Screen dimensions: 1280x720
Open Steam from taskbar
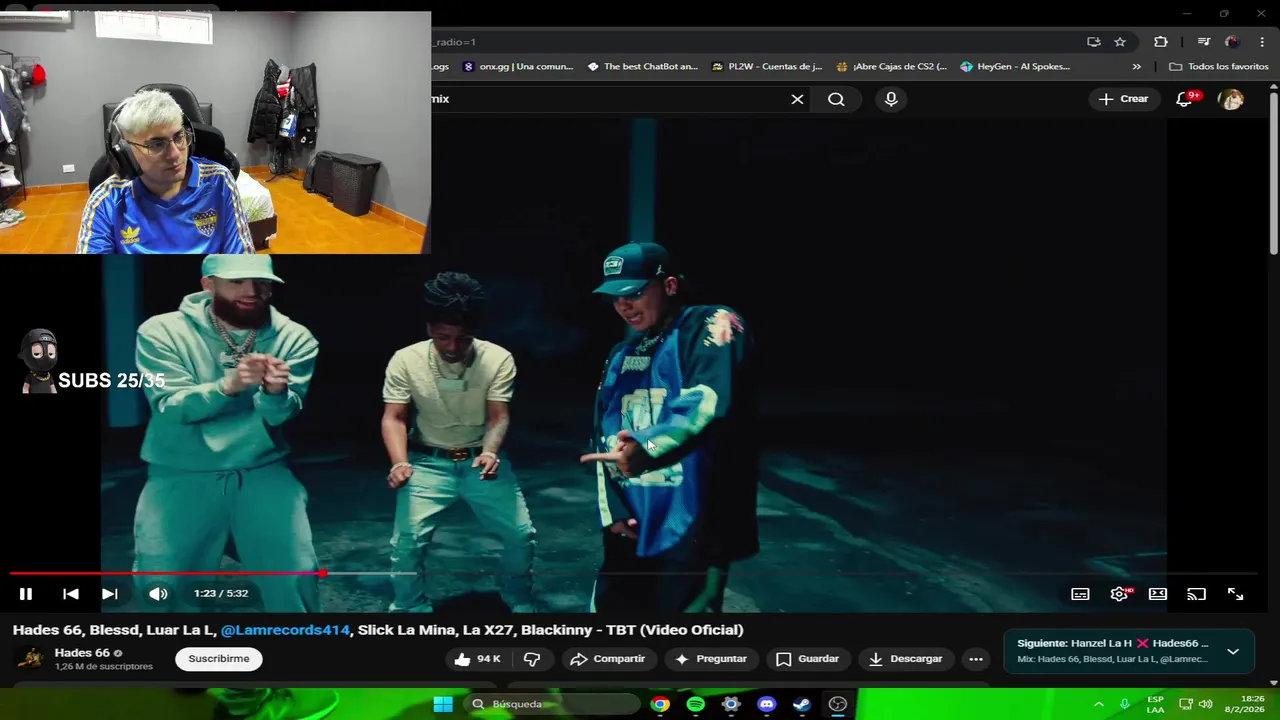802,704
